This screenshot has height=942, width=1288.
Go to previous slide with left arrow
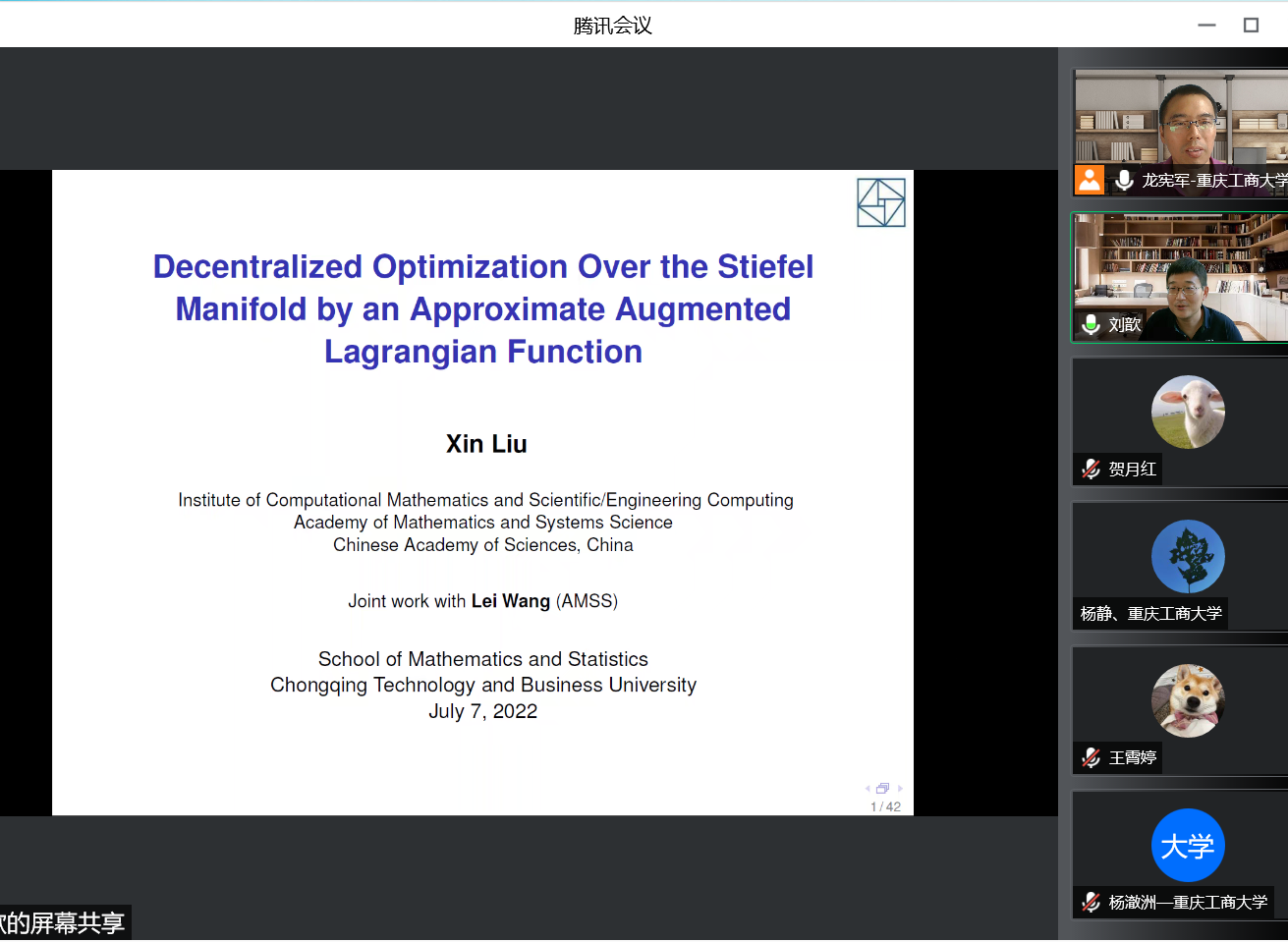(x=867, y=789)
